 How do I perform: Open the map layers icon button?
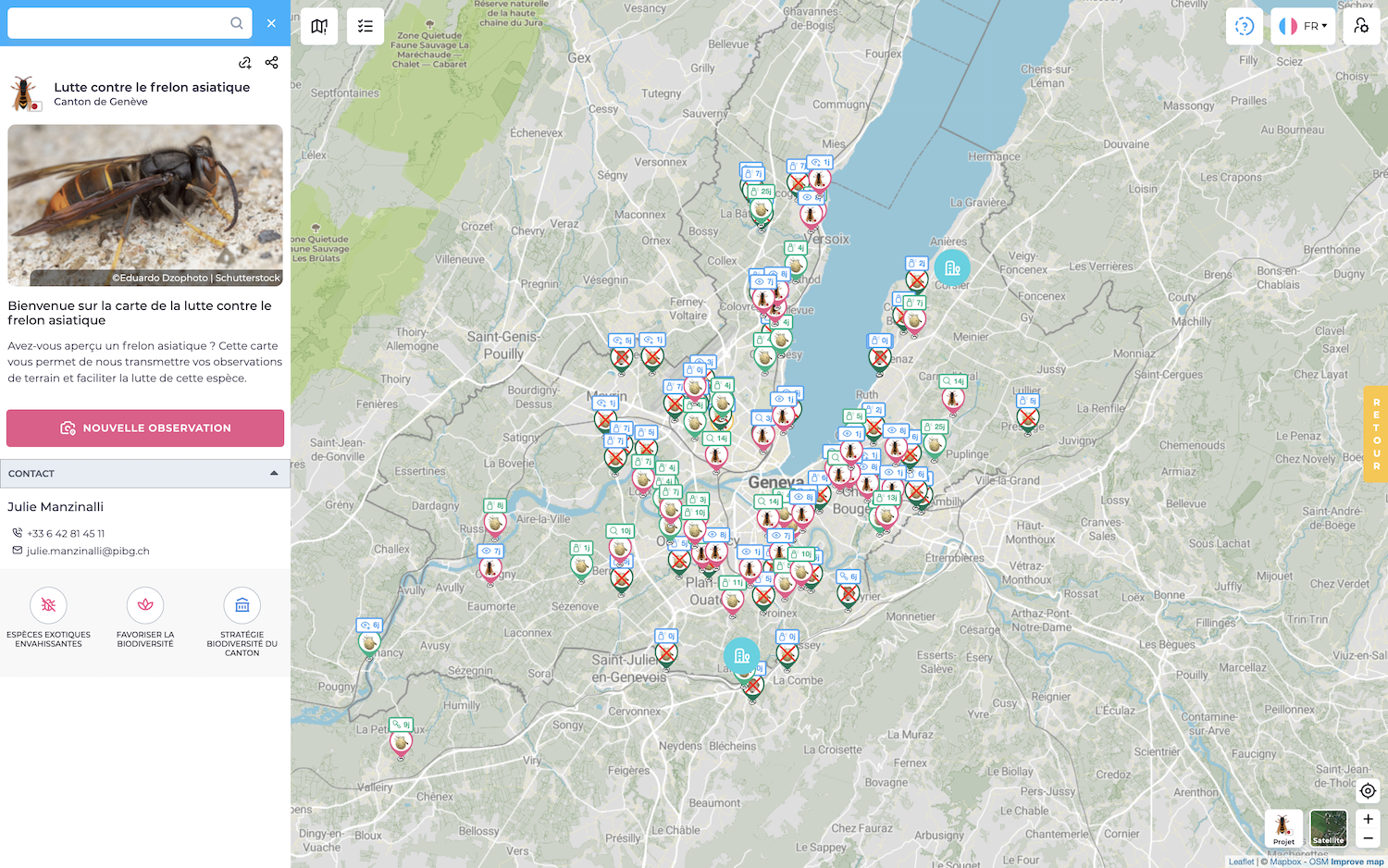319,27
